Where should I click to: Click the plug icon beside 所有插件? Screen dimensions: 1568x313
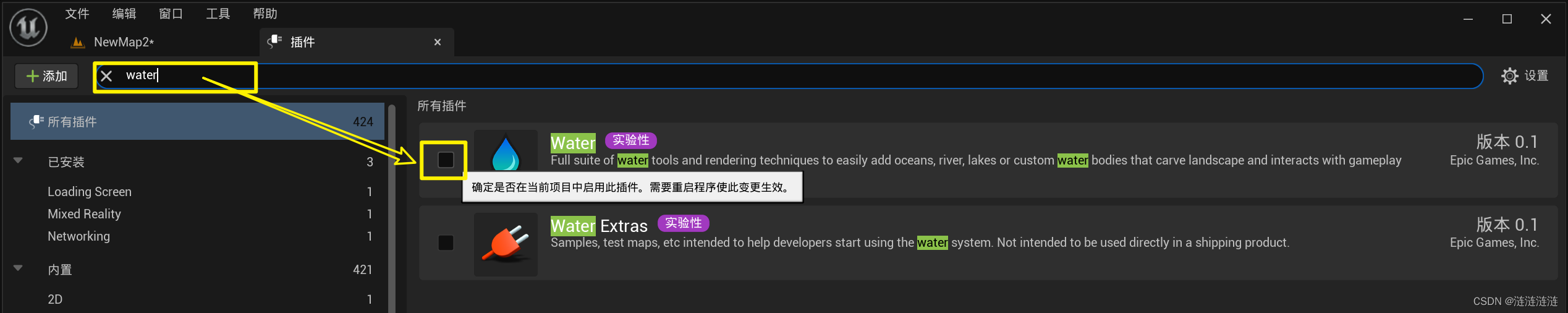coord(36,122)
